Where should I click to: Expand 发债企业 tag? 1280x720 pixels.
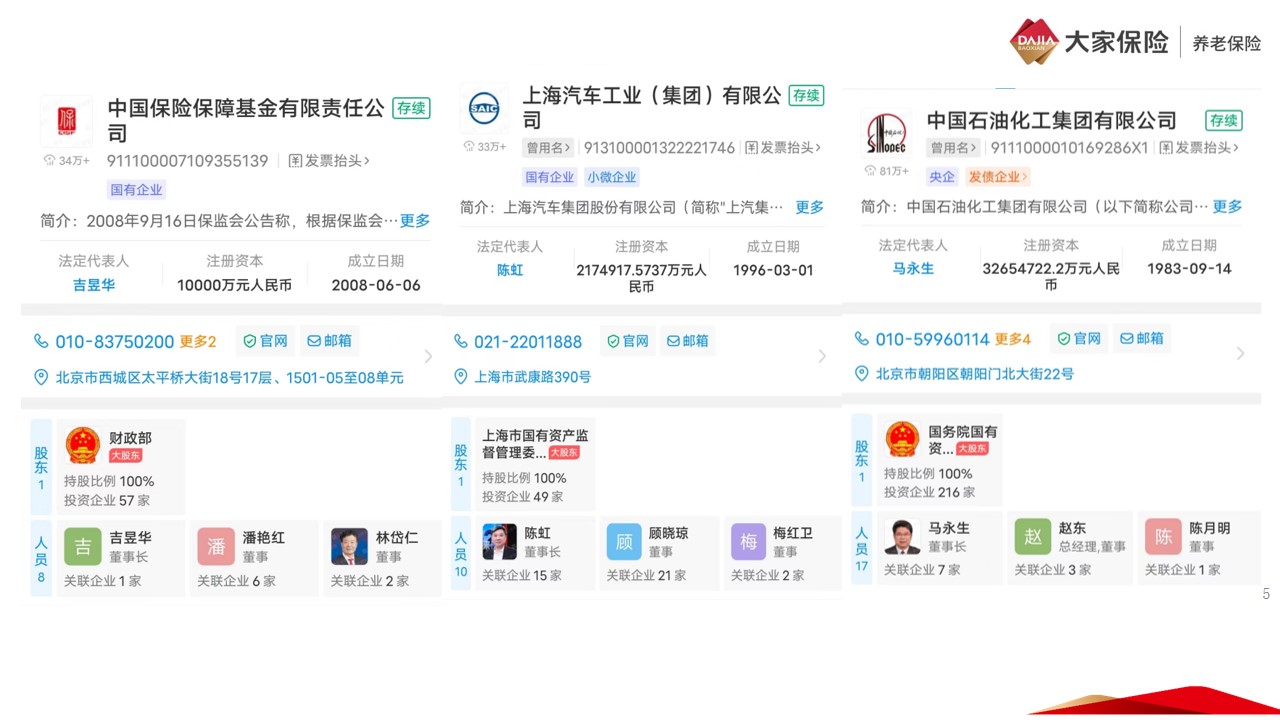point(996,177)
